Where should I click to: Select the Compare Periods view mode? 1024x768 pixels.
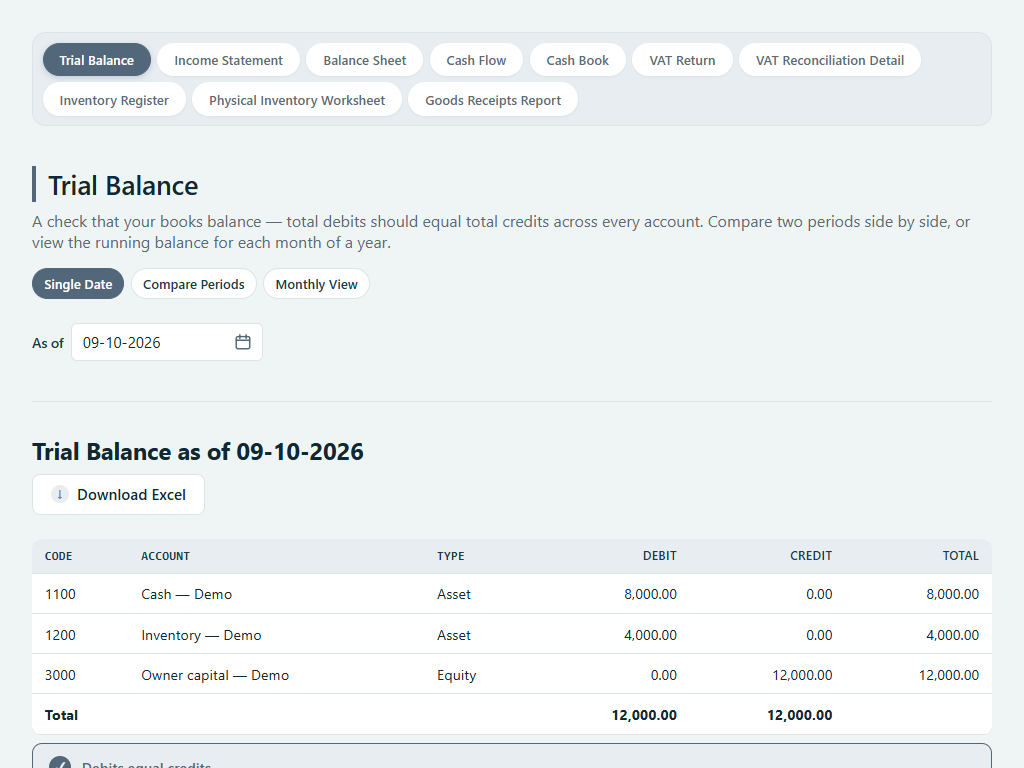pyautogui.click(x=194, y=284)
